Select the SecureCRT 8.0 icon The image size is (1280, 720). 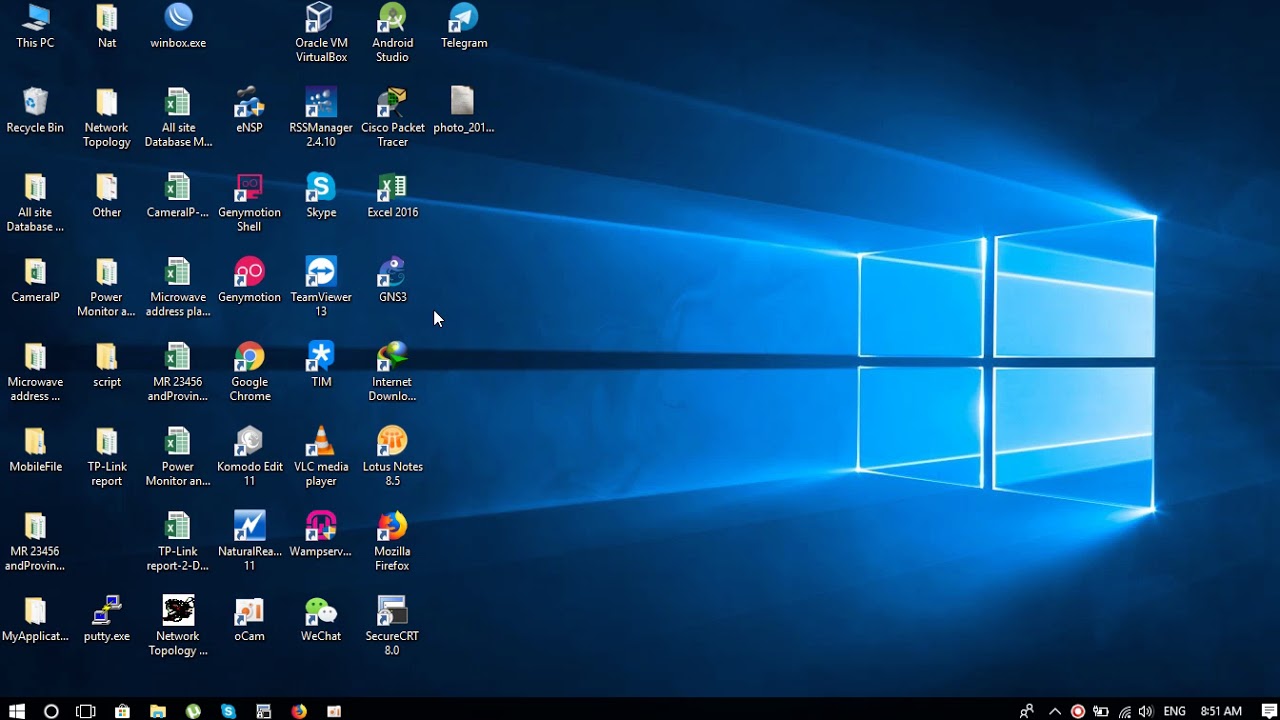tap(392, 627)
